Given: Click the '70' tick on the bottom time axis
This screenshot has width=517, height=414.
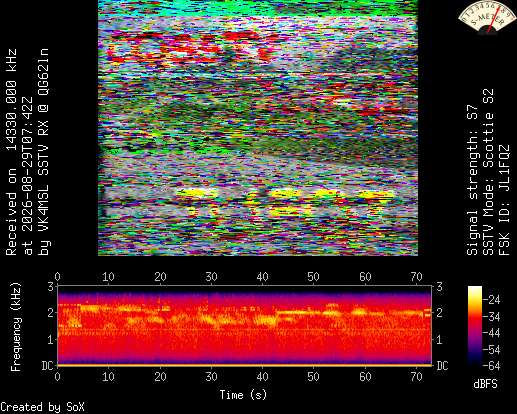Looking at the screenshot, I should pos(416,377).
